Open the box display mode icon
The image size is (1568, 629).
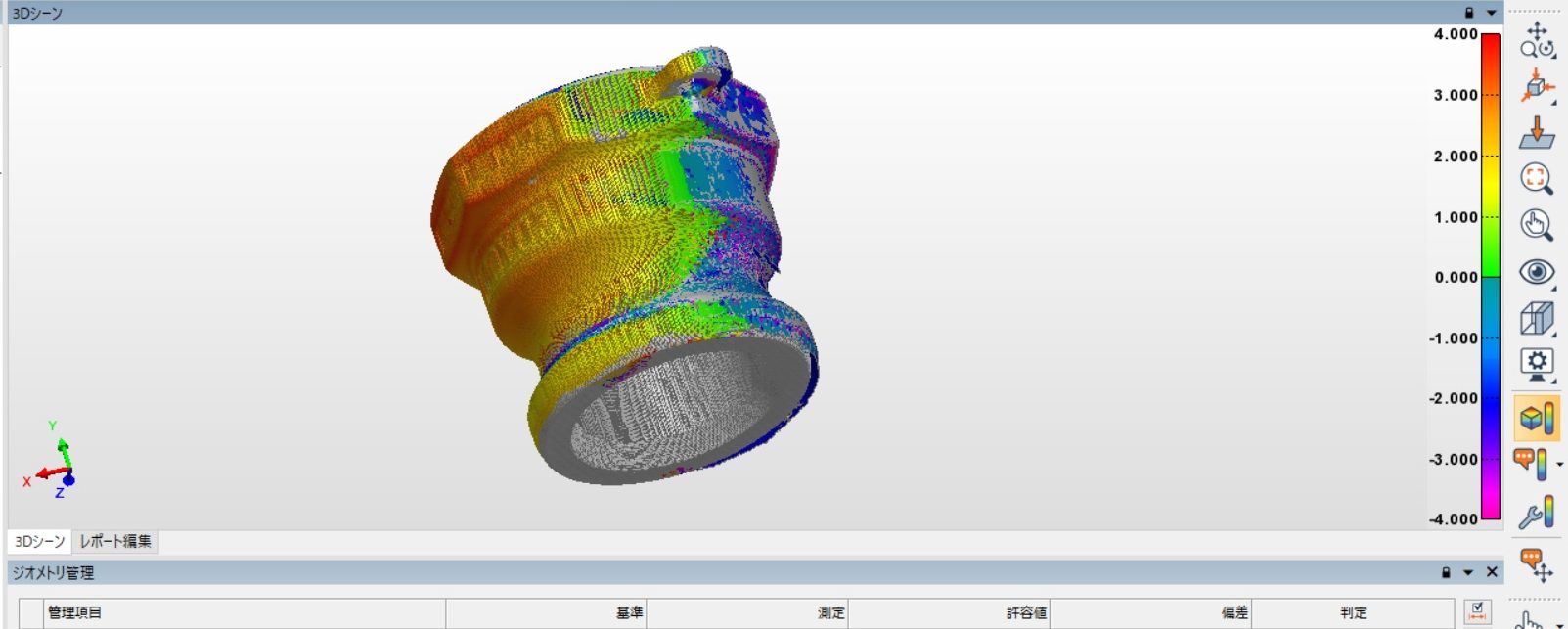pyautogui.click(x=1536, y=318)
